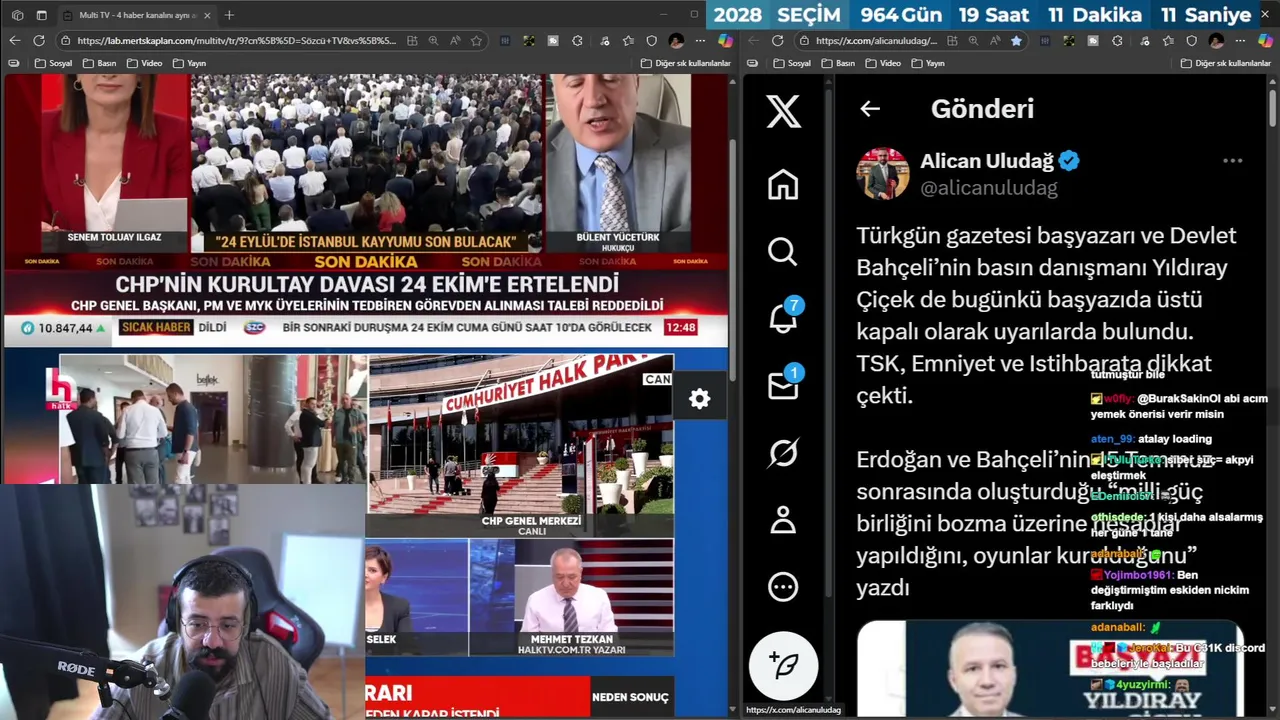This screenshot has width=1280, height=720.
Task: Click '@BurakSakinOl abi acım' chat message
Action: pos(1179,406)
